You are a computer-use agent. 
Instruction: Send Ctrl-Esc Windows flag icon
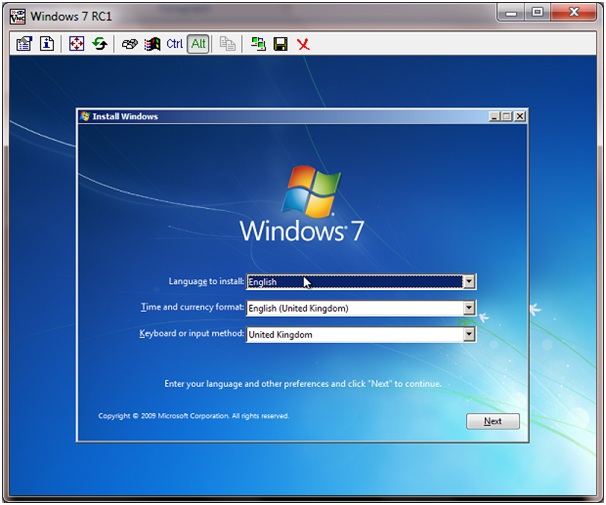point(152,44)
